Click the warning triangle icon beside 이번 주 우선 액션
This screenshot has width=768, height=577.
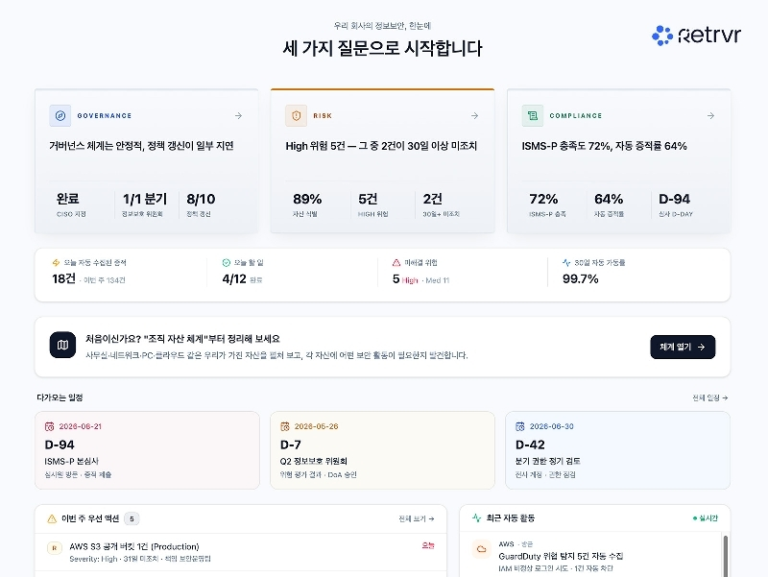point(51,519)
